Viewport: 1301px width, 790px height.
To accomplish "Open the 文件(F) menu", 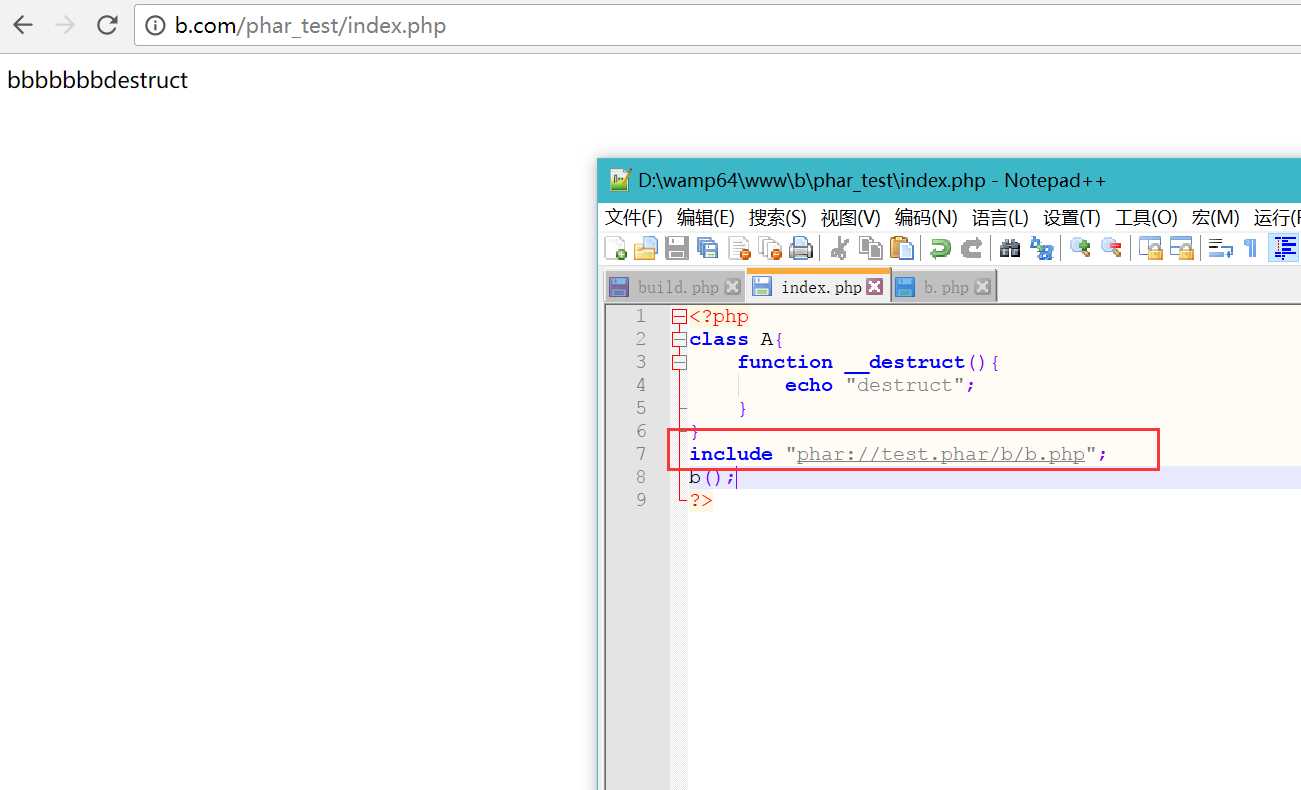I will coord(634,217).
